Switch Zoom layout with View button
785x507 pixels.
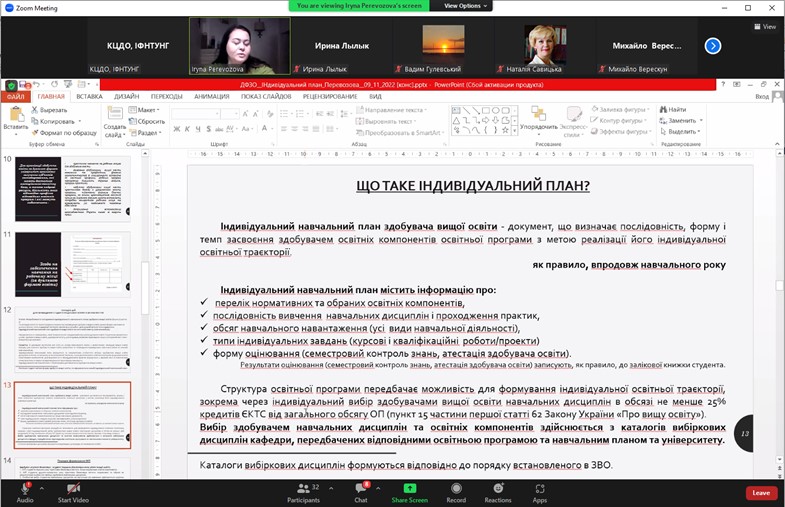(x=764, y=27)
